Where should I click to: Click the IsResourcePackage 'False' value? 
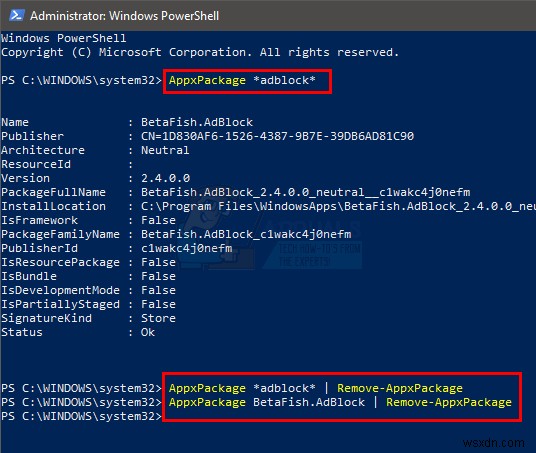[158, 262]
